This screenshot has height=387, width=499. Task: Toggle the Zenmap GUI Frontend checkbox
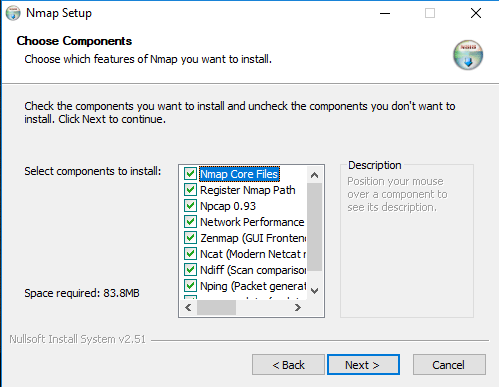[x=190, y=238]
